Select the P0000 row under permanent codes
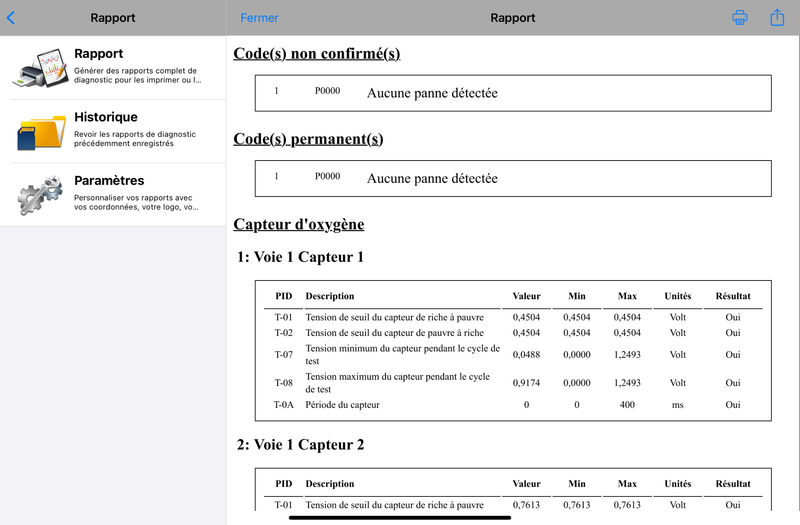 (x=513, y=178)
